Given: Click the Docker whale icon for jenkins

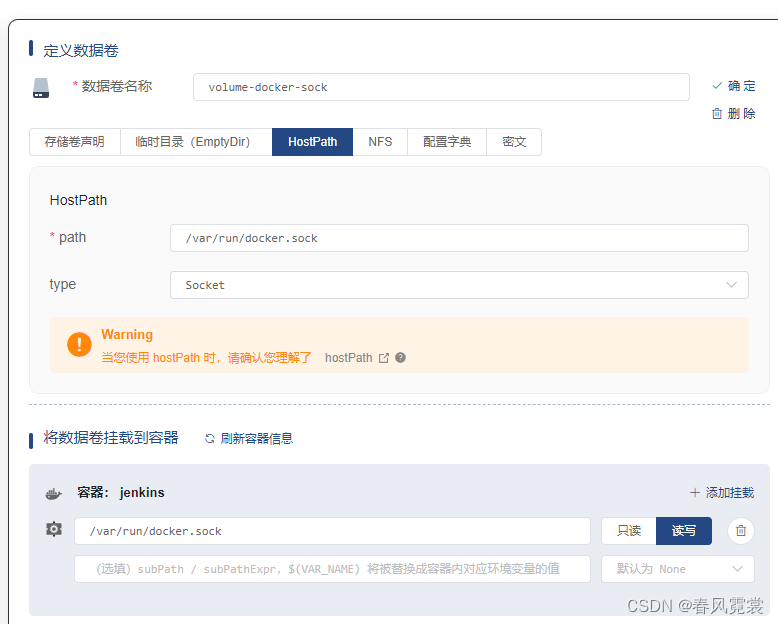Looking at the screenshot, I should click(54, 494).
